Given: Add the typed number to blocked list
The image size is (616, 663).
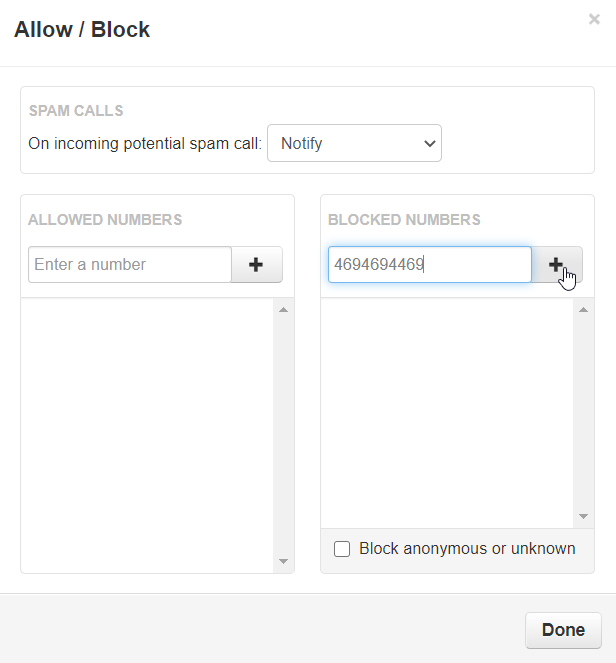Looking at the screenshot, I should 557,265.
